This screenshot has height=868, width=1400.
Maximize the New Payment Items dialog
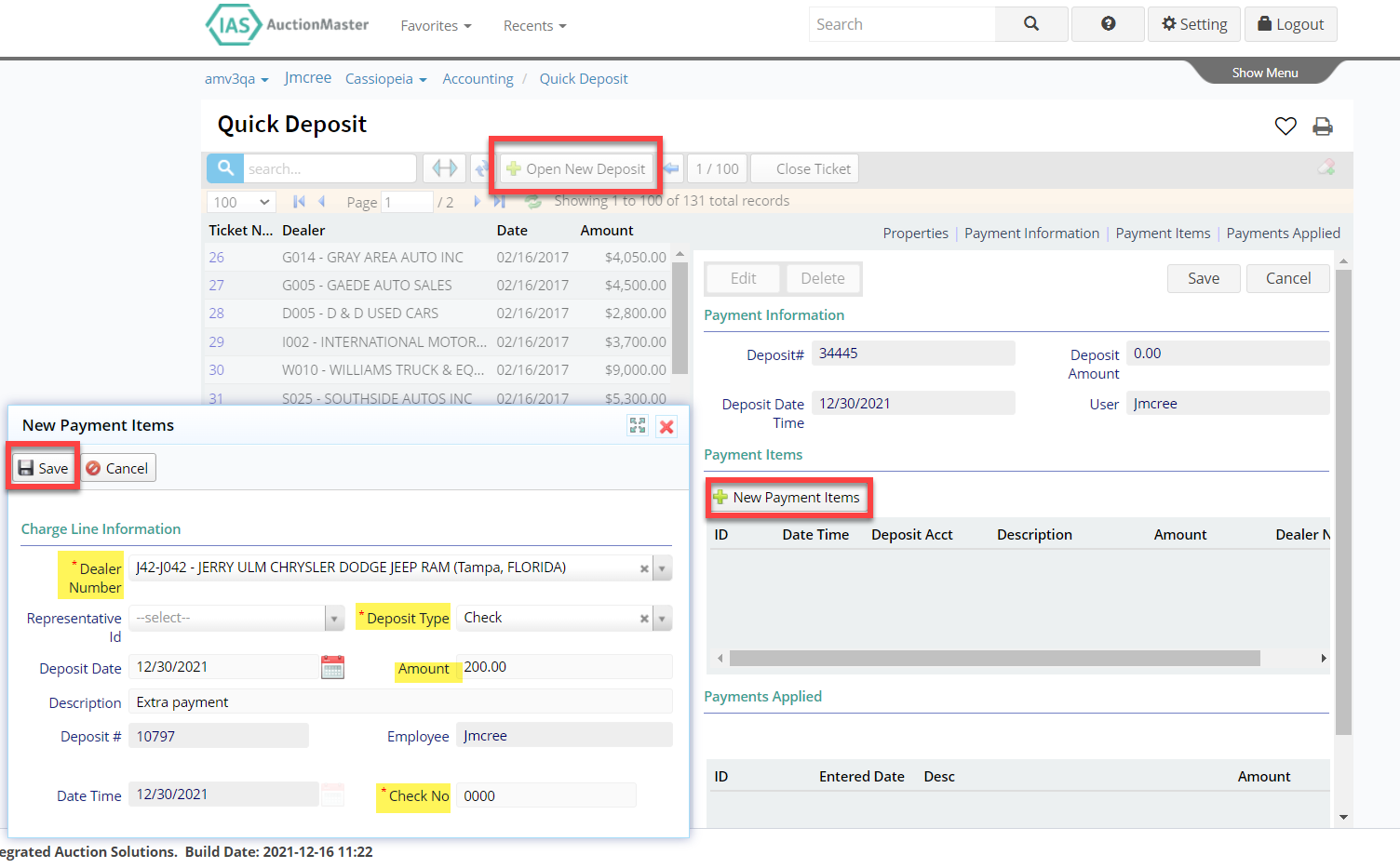638,425
